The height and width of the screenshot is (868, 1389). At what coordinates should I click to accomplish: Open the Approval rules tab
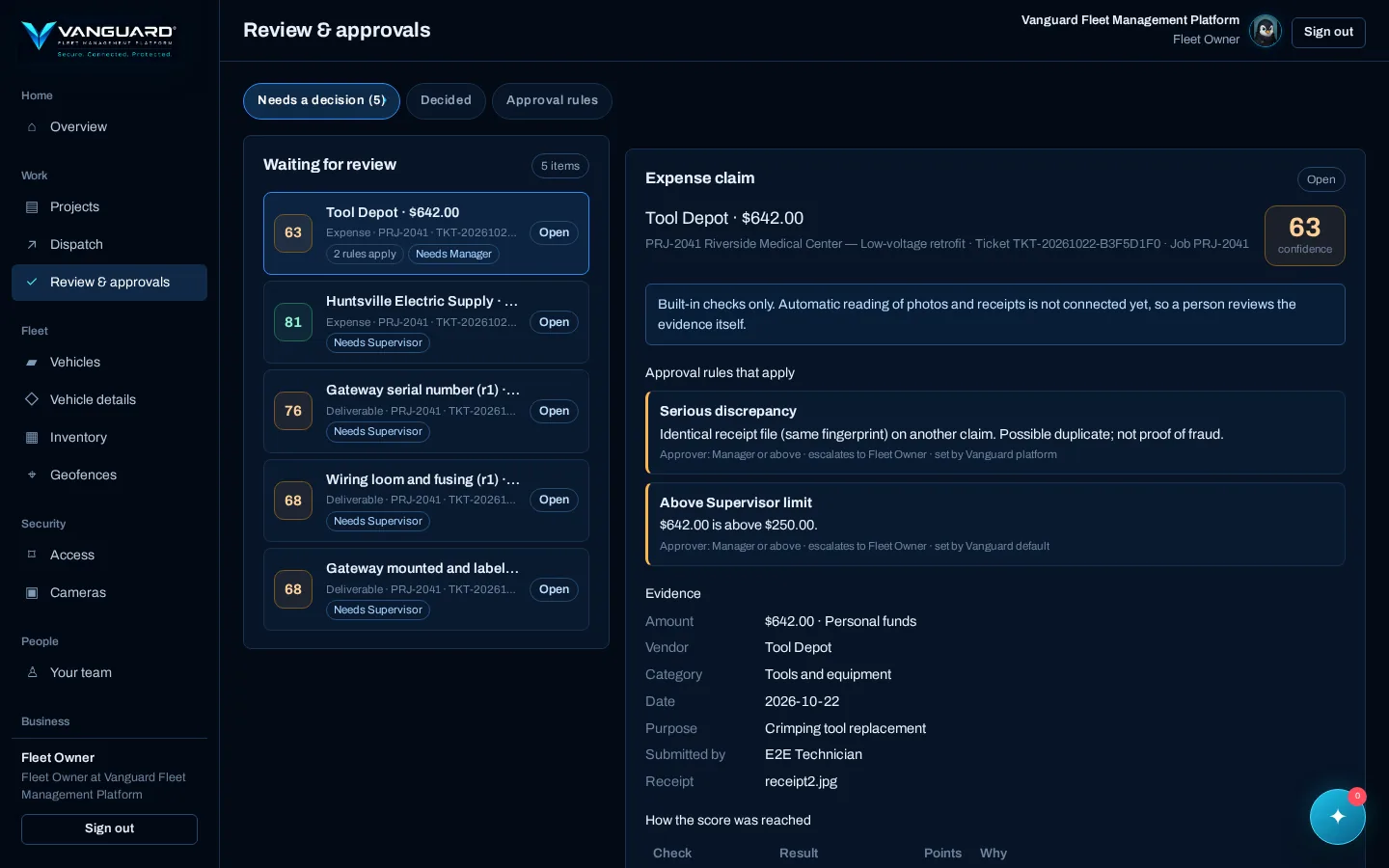[552, 101]
